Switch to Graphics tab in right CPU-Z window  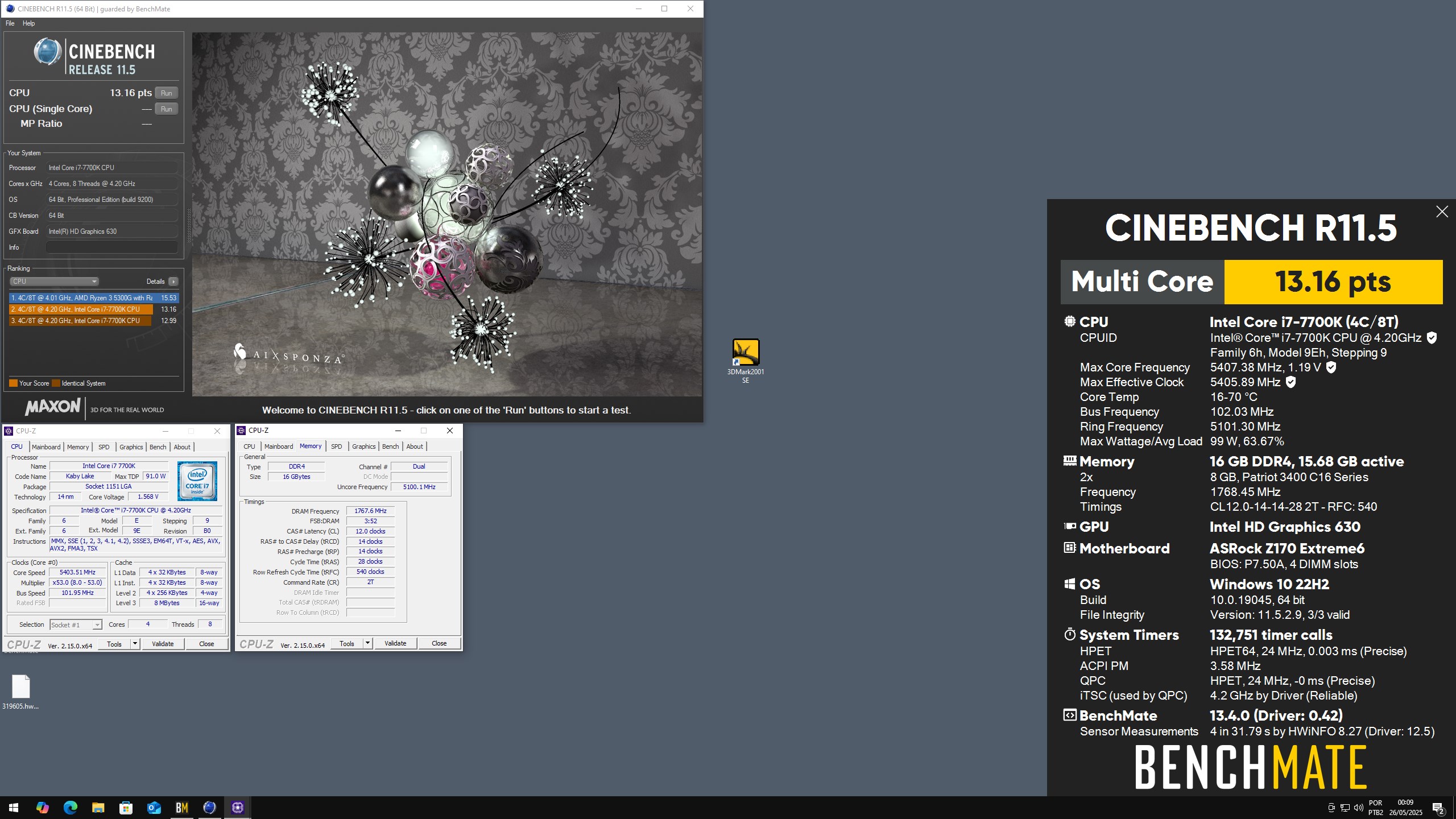(363, 446)
